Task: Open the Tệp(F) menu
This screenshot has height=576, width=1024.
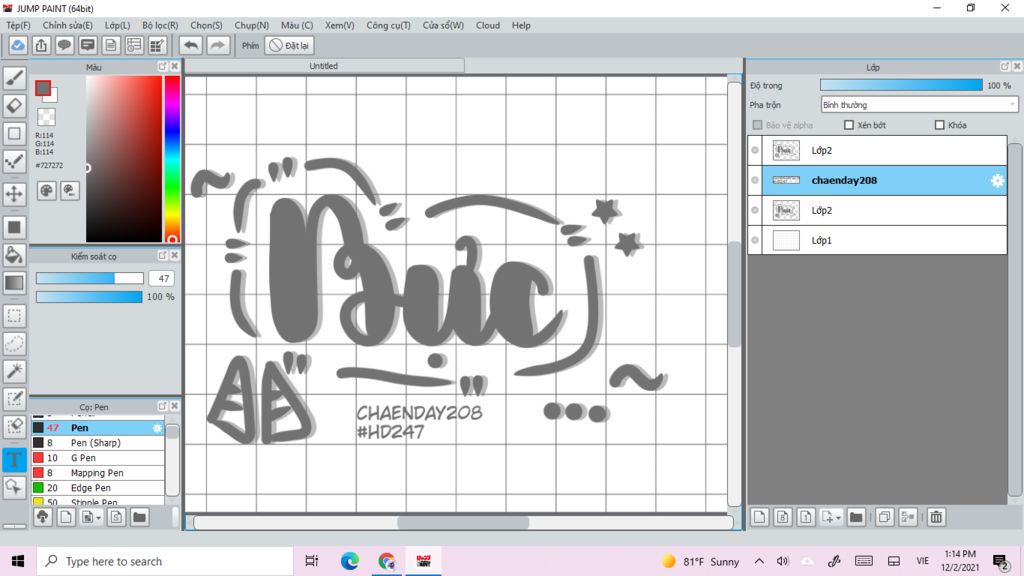Action: click(18, 25)
